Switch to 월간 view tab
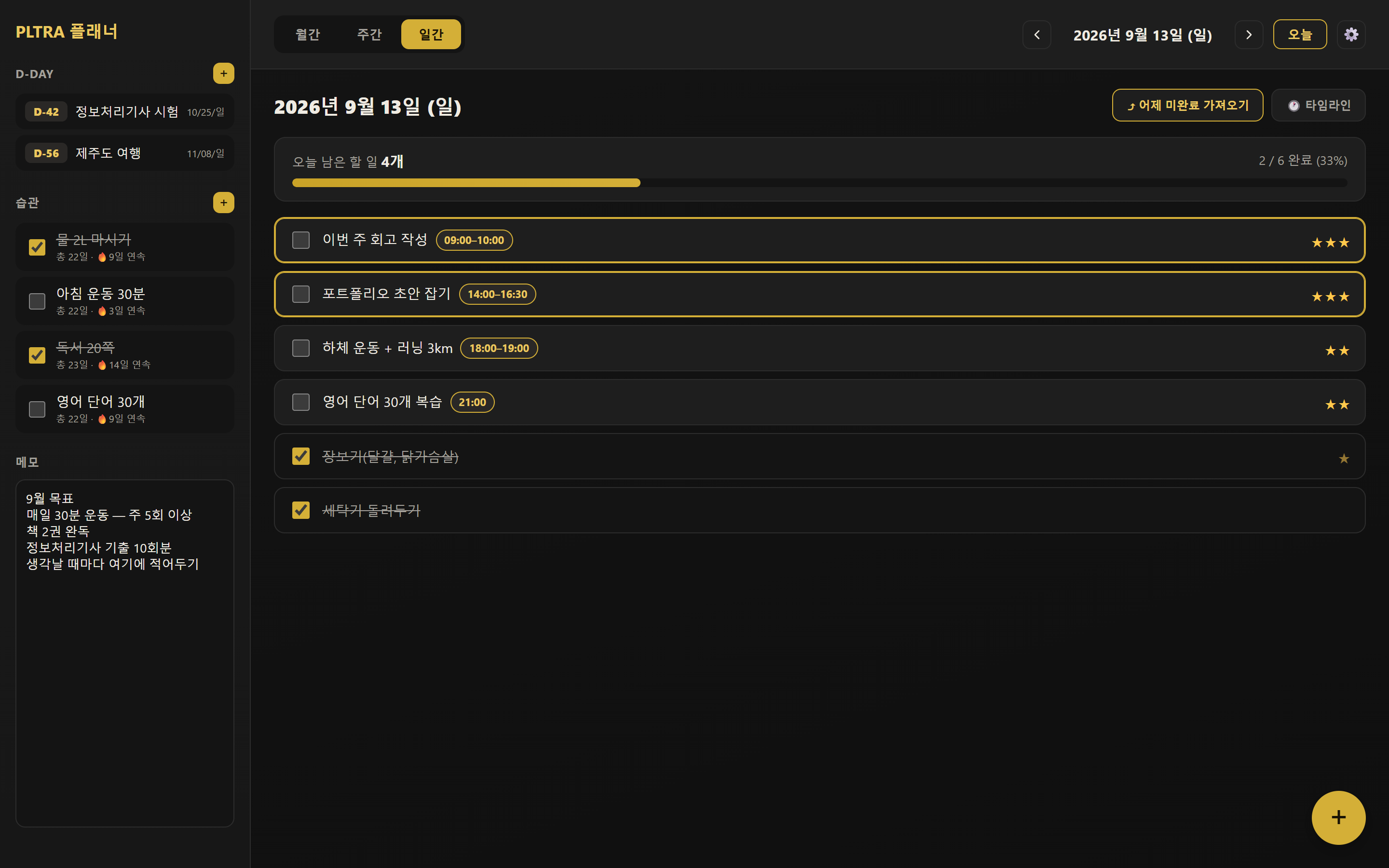This screenshot has width=1389, height=868. pos(308,34)
